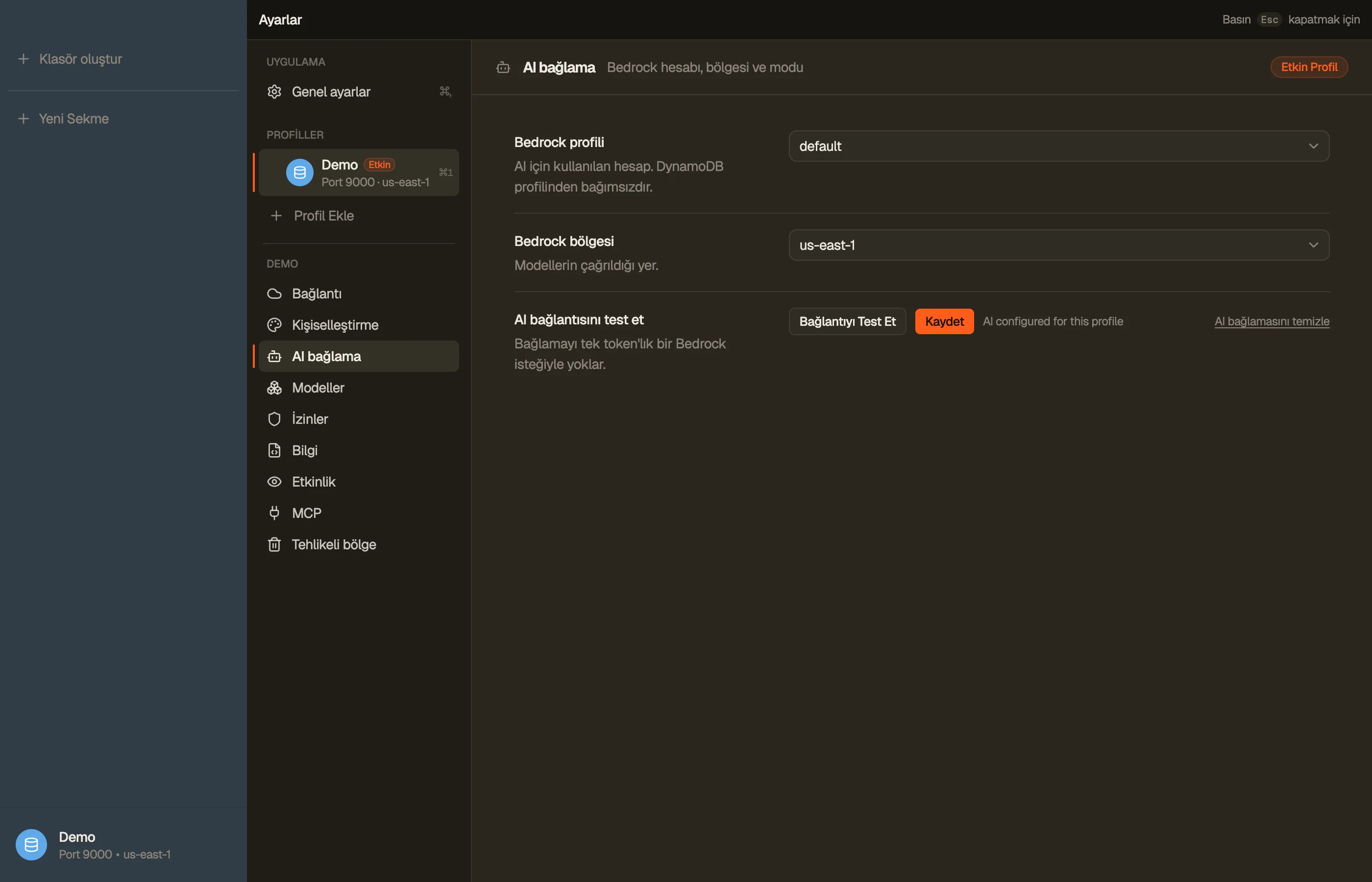
Task: Click the AI bağlamasını temizle link
Action: (x=1272, y=321)
